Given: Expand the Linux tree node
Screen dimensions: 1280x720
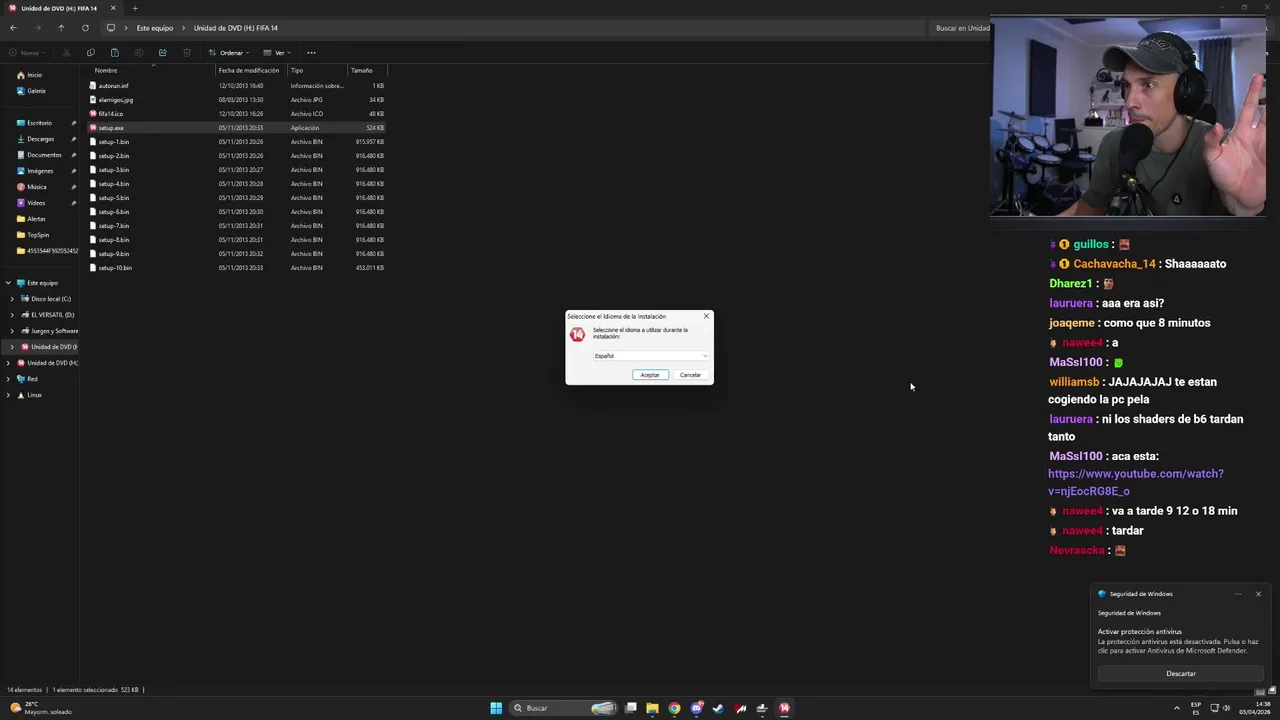Looking at the screenshot, I should (8, 395).
